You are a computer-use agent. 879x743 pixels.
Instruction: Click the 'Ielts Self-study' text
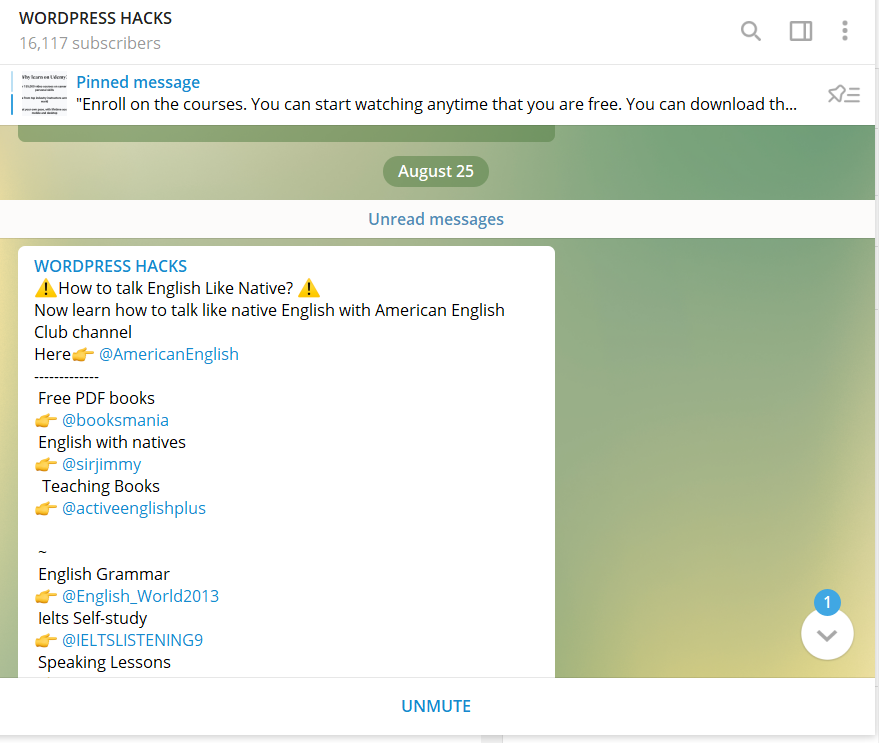click(x=92, y=618)
